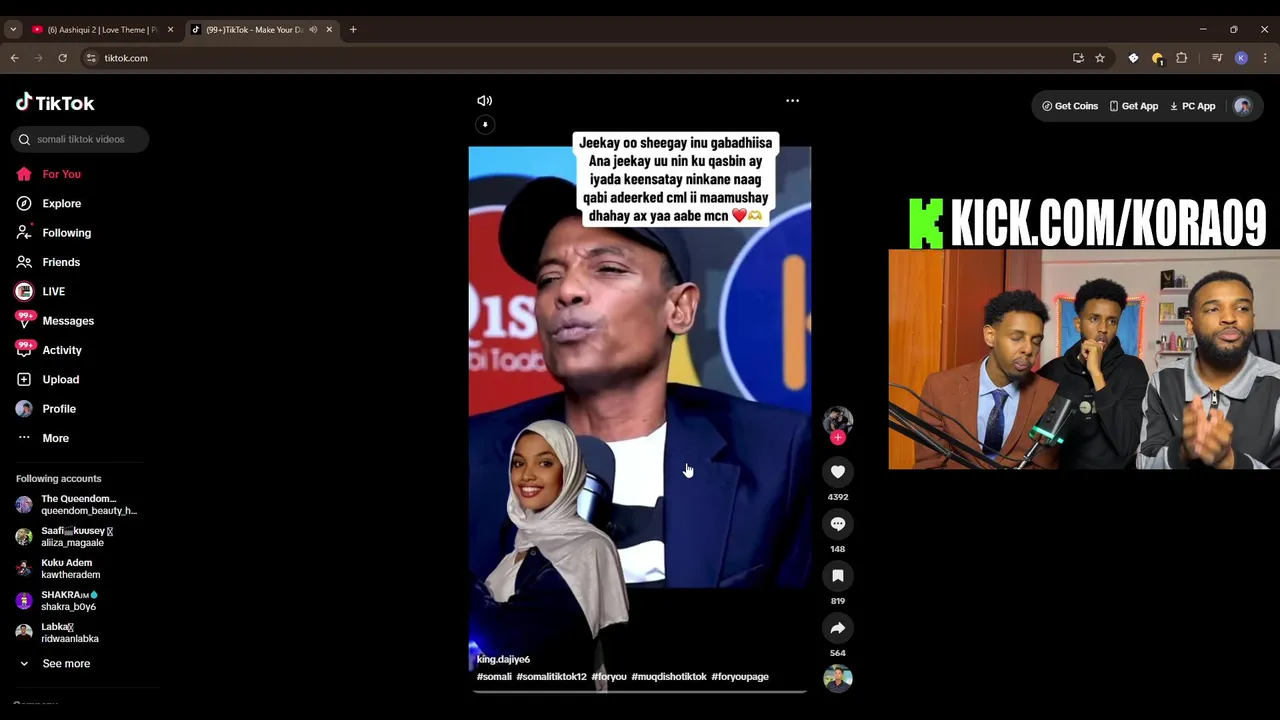
Task: Open the sound disc thumbnail
Action: coord(838,678)
